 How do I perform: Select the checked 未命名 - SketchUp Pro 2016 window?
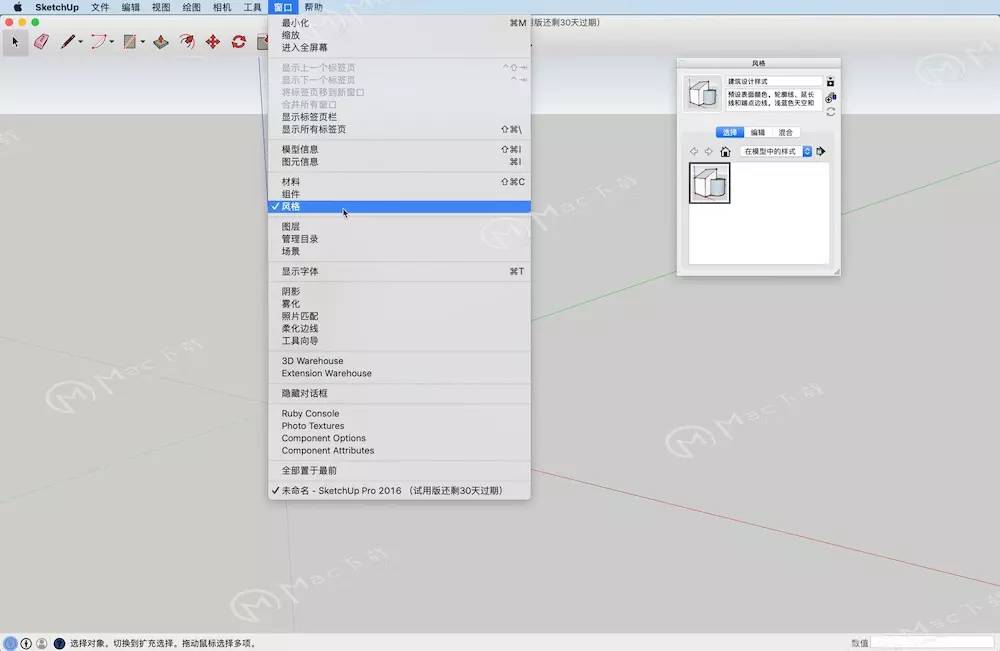coord(399,490)
